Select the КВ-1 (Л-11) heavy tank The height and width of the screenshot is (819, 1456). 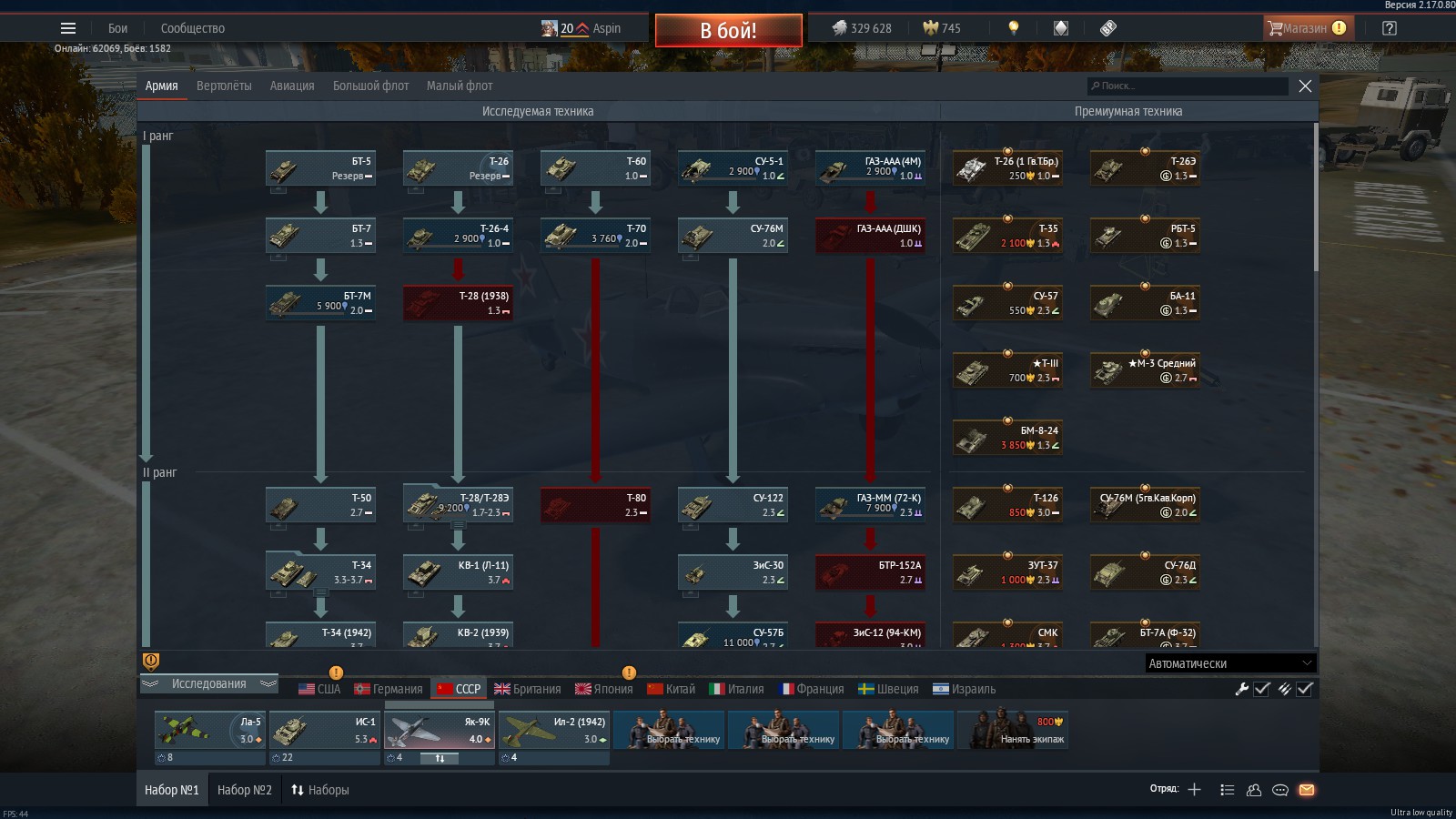(458, 572)
